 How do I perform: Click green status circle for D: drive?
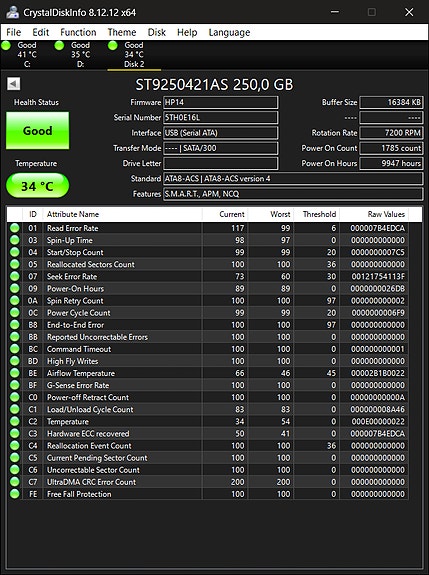tap(59, 45)
